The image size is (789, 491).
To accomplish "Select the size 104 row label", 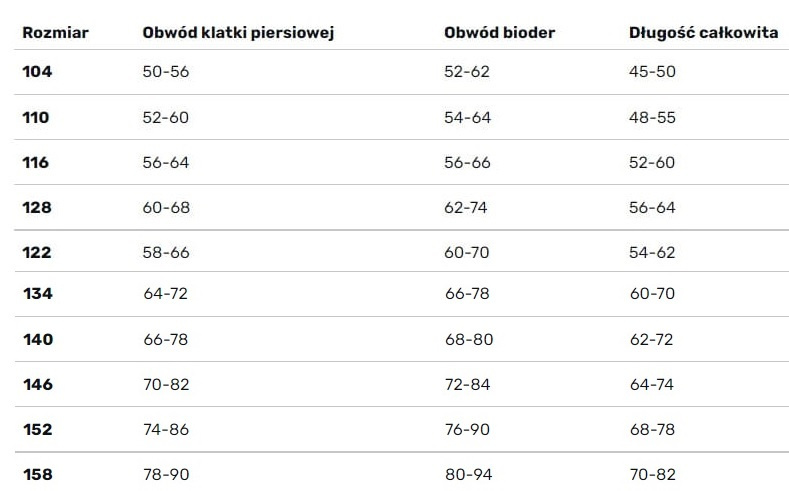I will pyautogui.click(x=37, y=72).
